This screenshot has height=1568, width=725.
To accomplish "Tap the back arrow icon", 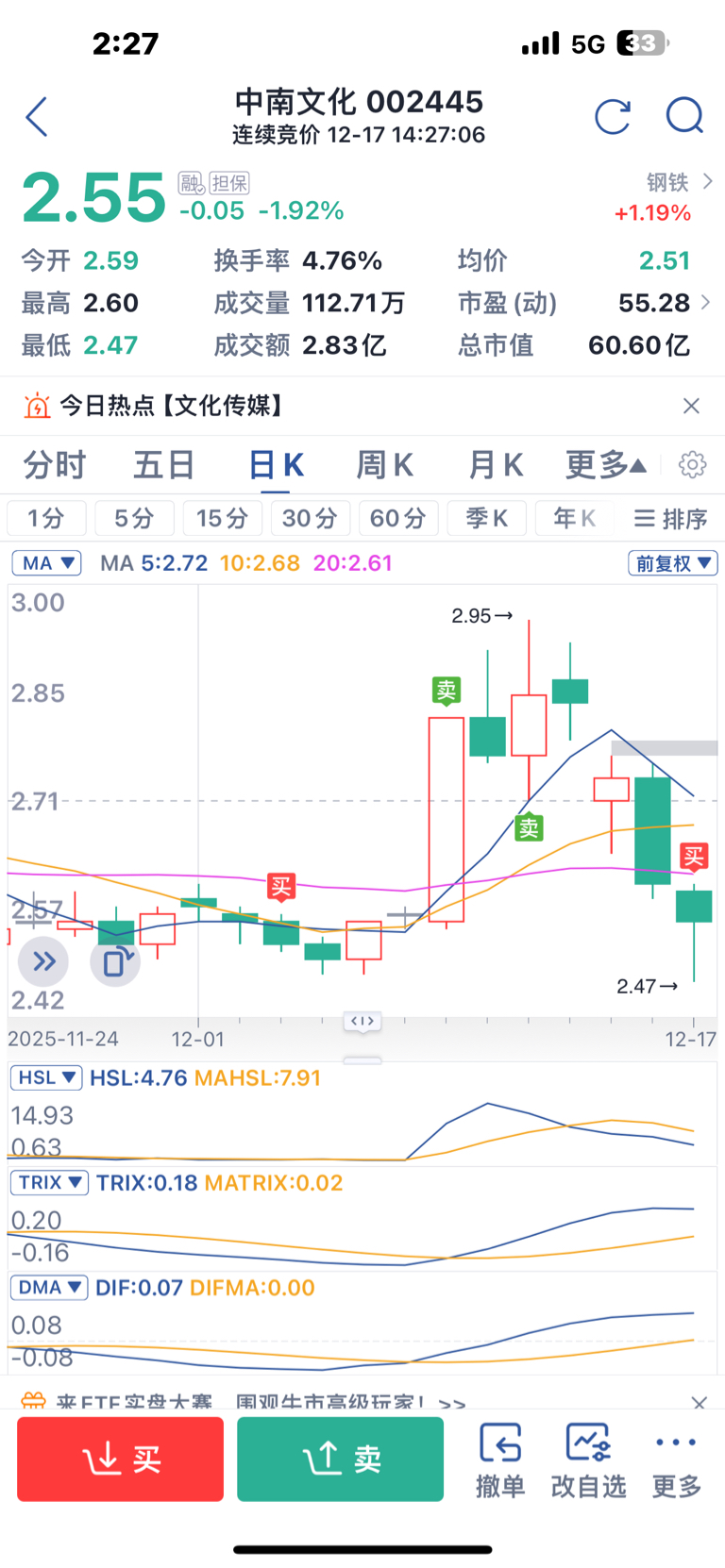I will [38, 117].
